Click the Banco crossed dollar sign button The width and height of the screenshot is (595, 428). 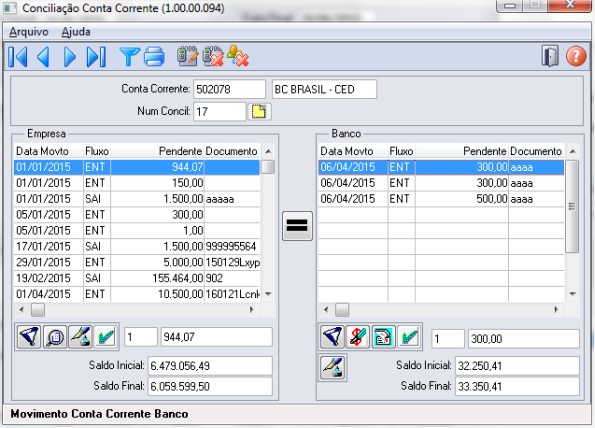click(x=358, y=337)
